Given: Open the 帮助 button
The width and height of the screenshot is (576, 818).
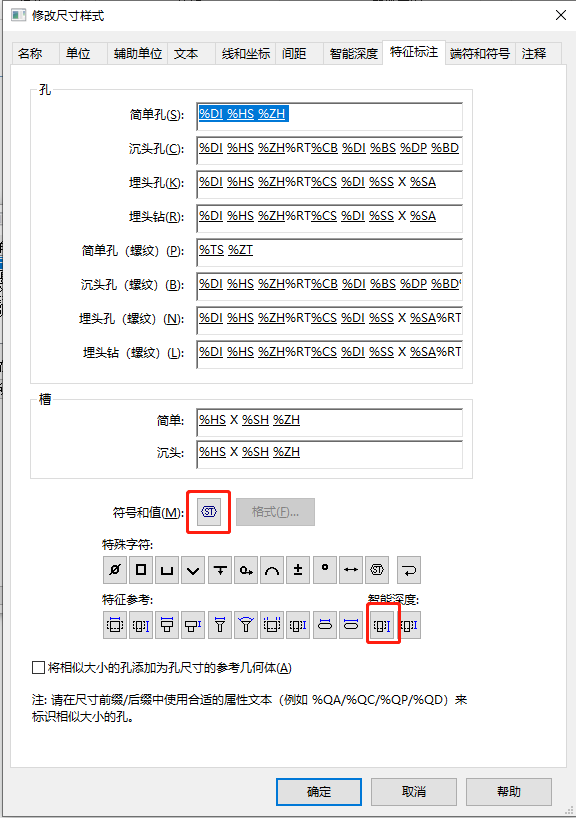Looking at the screenshot, I should point(509,791).
